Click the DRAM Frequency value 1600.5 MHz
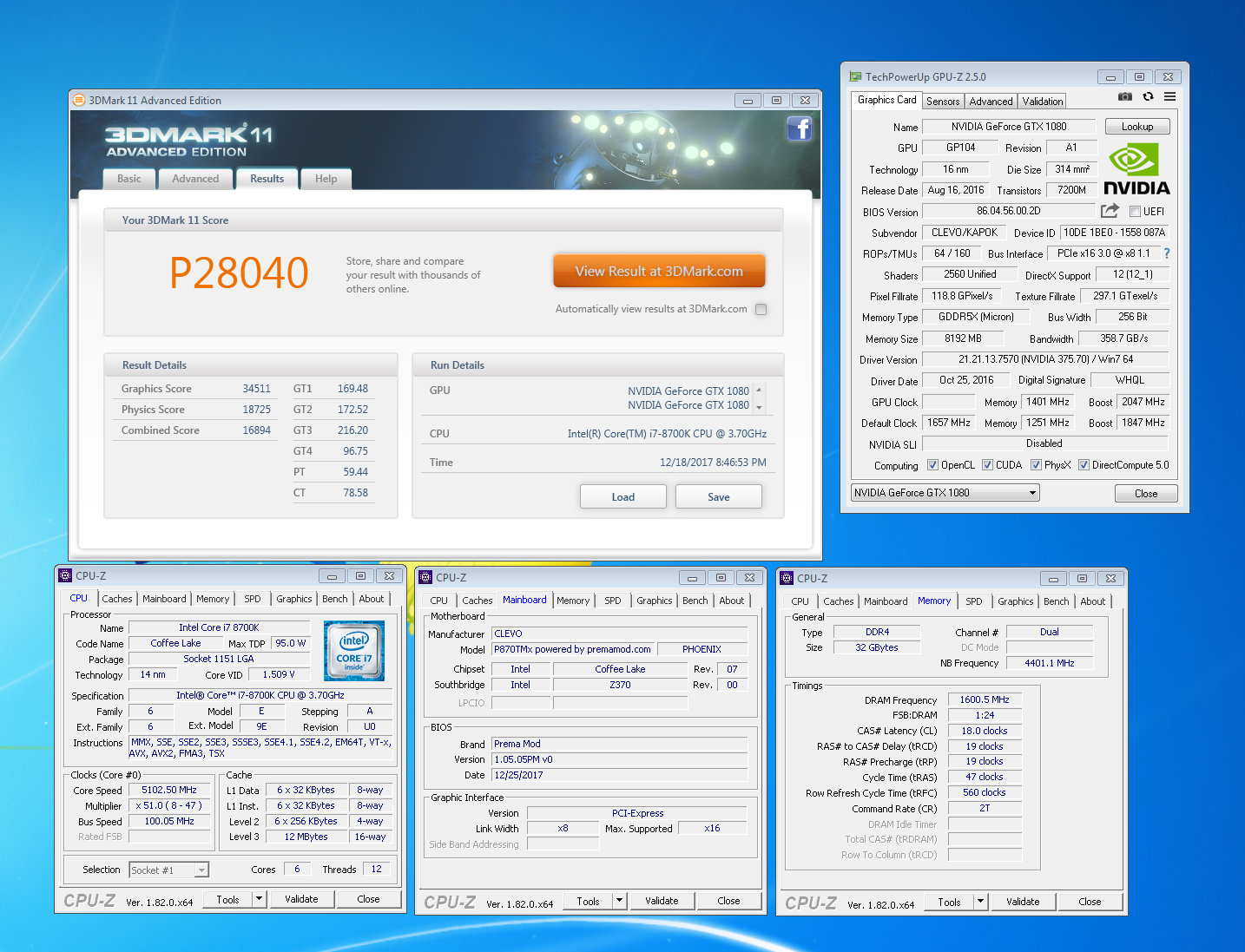The width and height of the screenshot is (1245, 952). [x=985, y=699]
